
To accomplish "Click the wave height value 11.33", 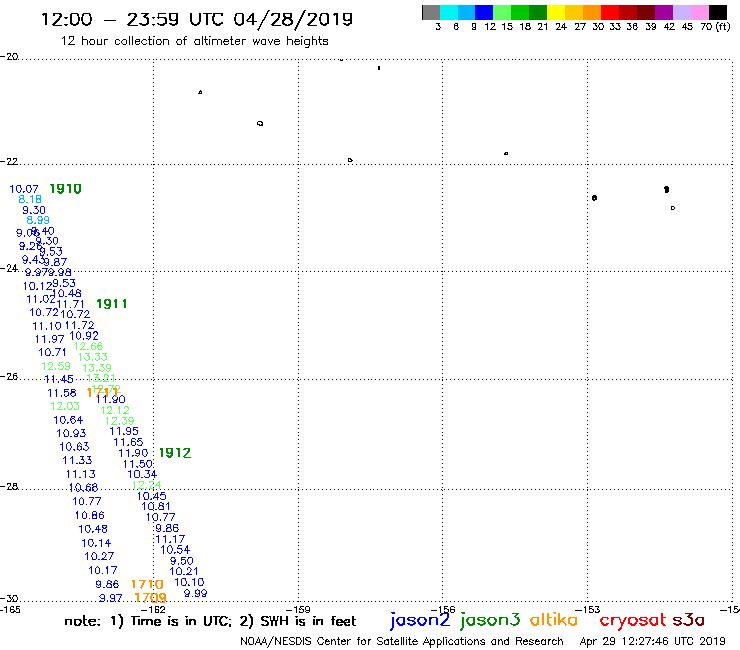I will click(x=77, y=460).
